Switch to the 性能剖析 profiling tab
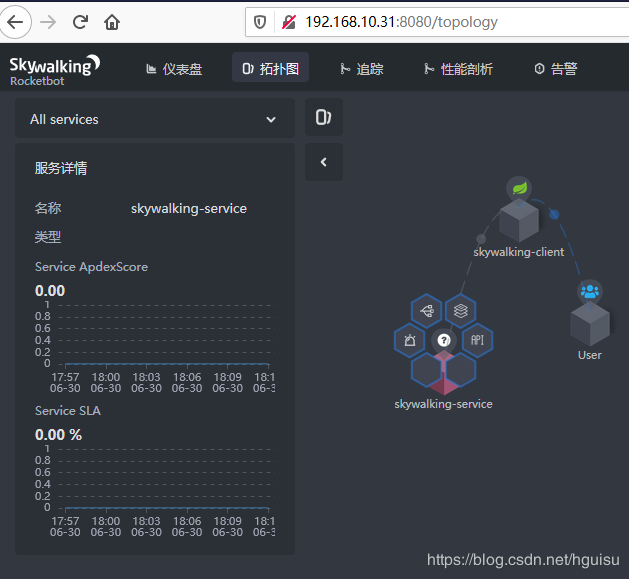 click(x=459, y=69)
